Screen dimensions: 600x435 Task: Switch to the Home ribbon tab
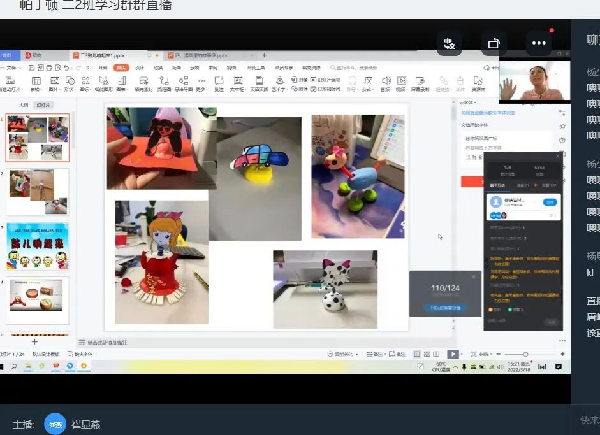(103, 68)
